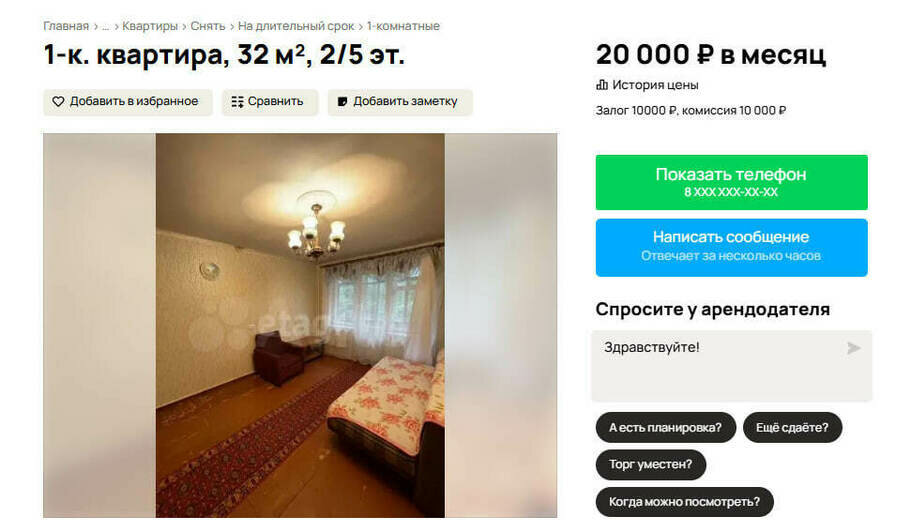Open the apartment room photo
Image resolution: width=911 pixels, height=532 pixels.
point(300,325)
